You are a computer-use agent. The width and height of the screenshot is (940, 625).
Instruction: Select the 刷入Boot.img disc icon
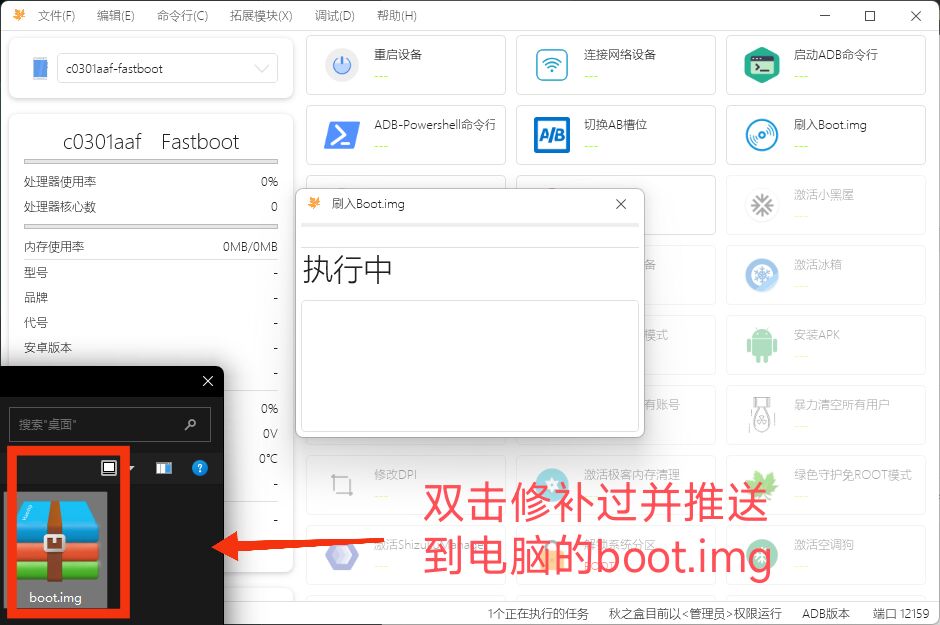tap(760, 134)
